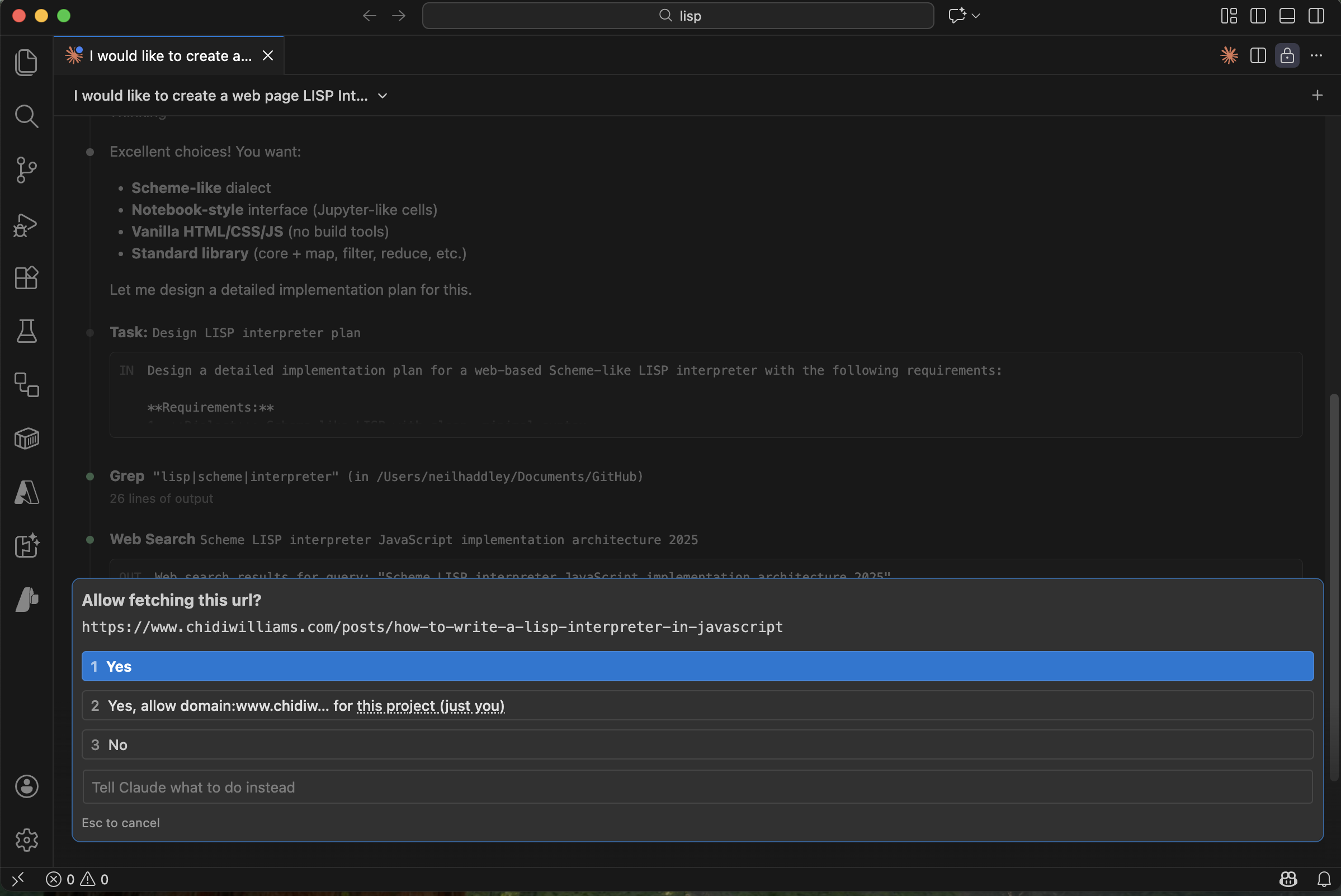
Task: Click No to deny fetching url
Action: click(697, 744)
